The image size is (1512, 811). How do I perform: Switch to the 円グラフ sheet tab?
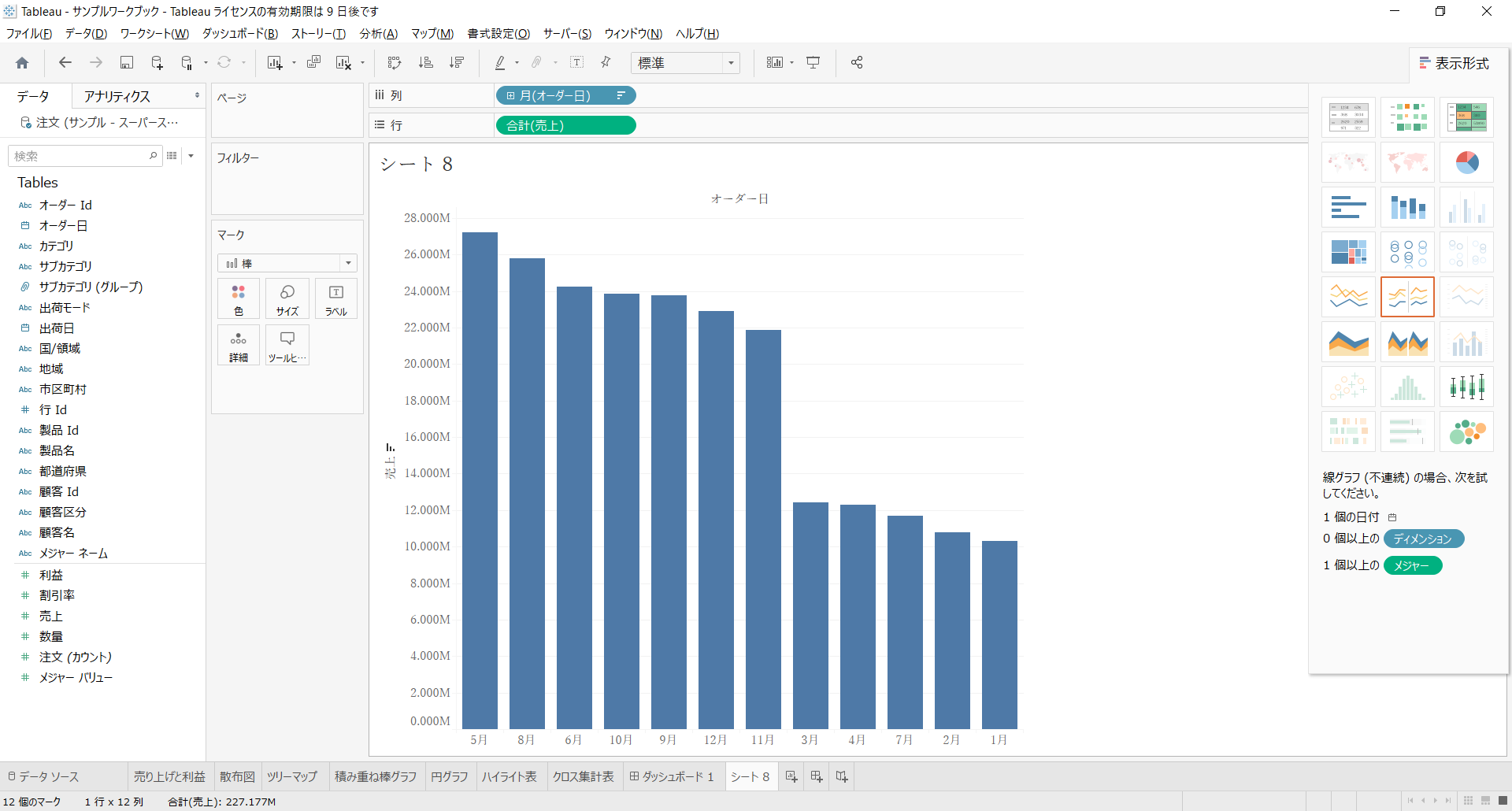tap(450, 777)
